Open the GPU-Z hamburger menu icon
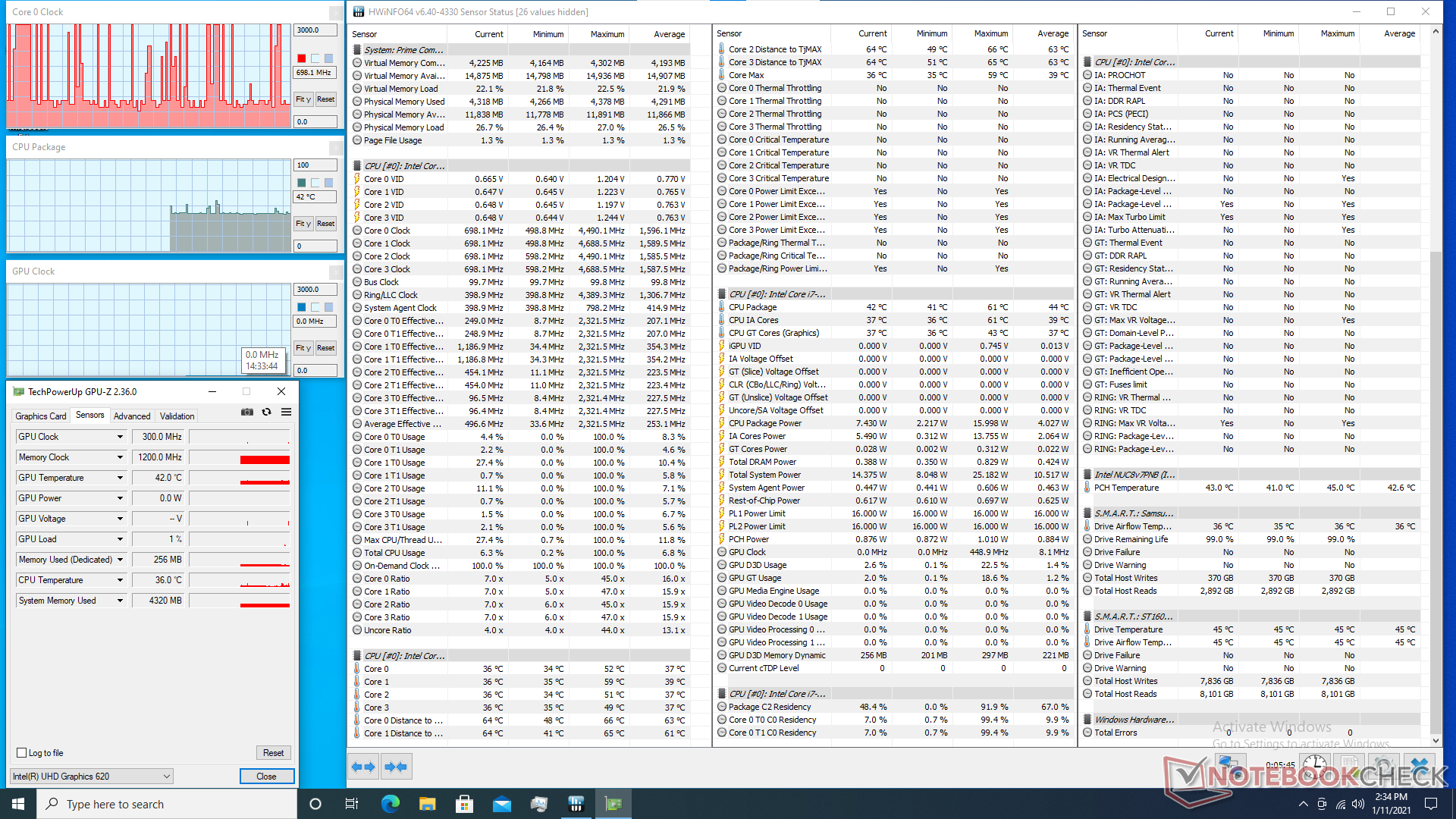The width and height of the screenshot is (1456, 819). click(x=286, y=412)
